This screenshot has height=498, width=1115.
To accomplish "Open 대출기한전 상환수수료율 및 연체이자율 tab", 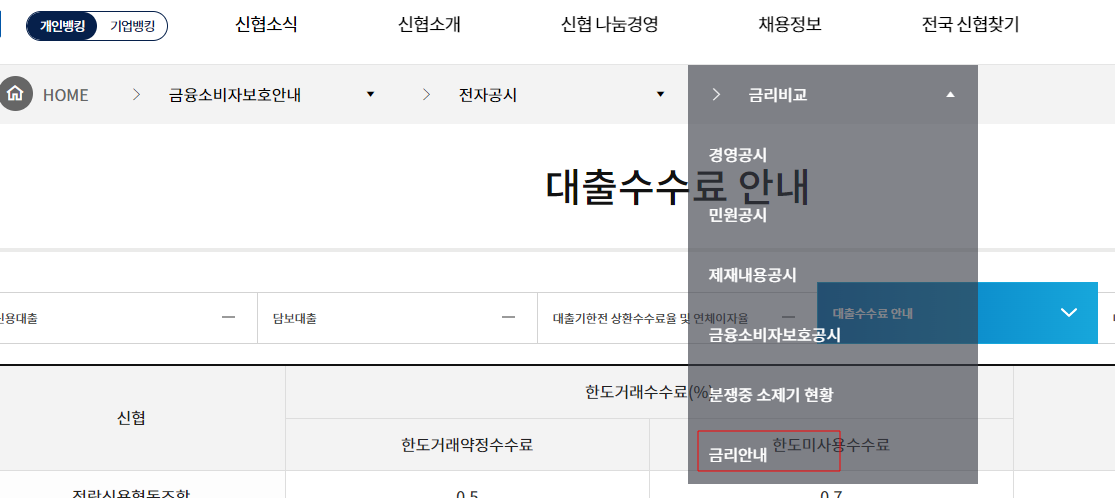I will coord(677,317).
